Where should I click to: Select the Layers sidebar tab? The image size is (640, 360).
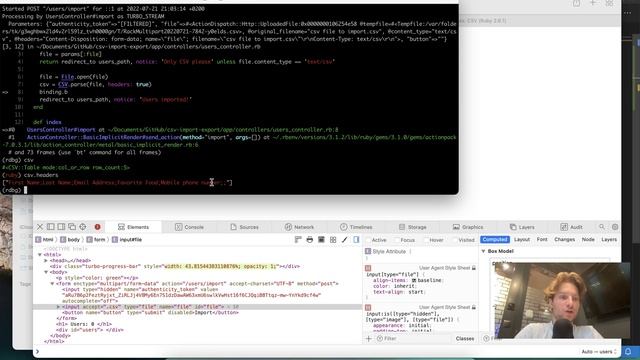coord(609,240)
